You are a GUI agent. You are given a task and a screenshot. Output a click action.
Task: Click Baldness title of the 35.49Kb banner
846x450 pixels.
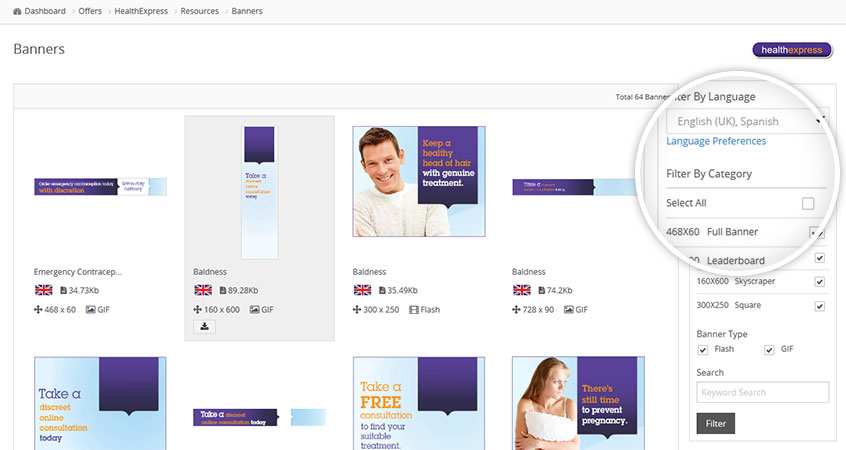(370, 272)
